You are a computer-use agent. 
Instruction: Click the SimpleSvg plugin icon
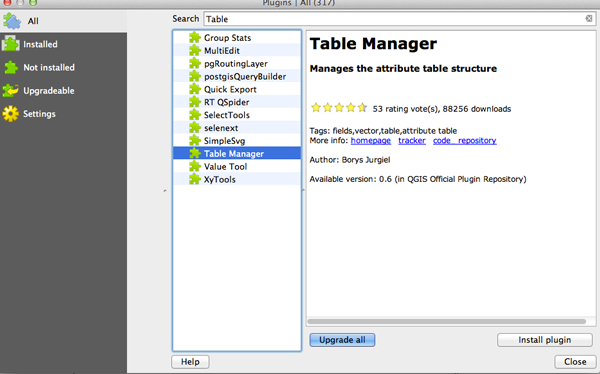(195, 140)
